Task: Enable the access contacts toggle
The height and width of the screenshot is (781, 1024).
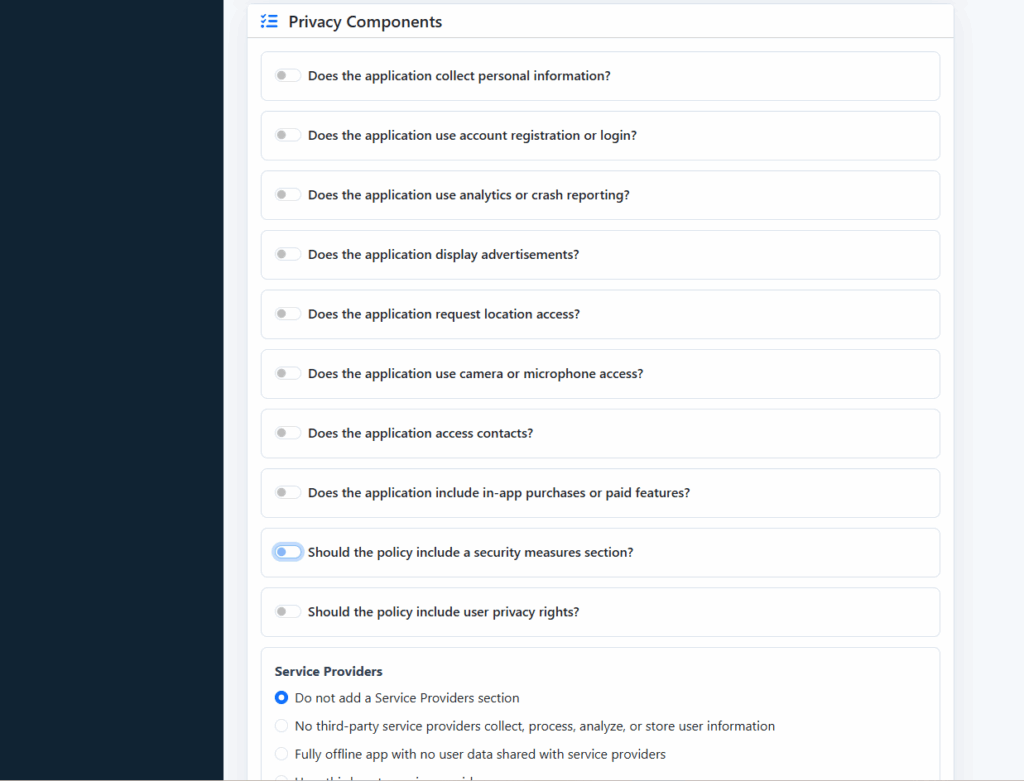Action: coord(287,433)
